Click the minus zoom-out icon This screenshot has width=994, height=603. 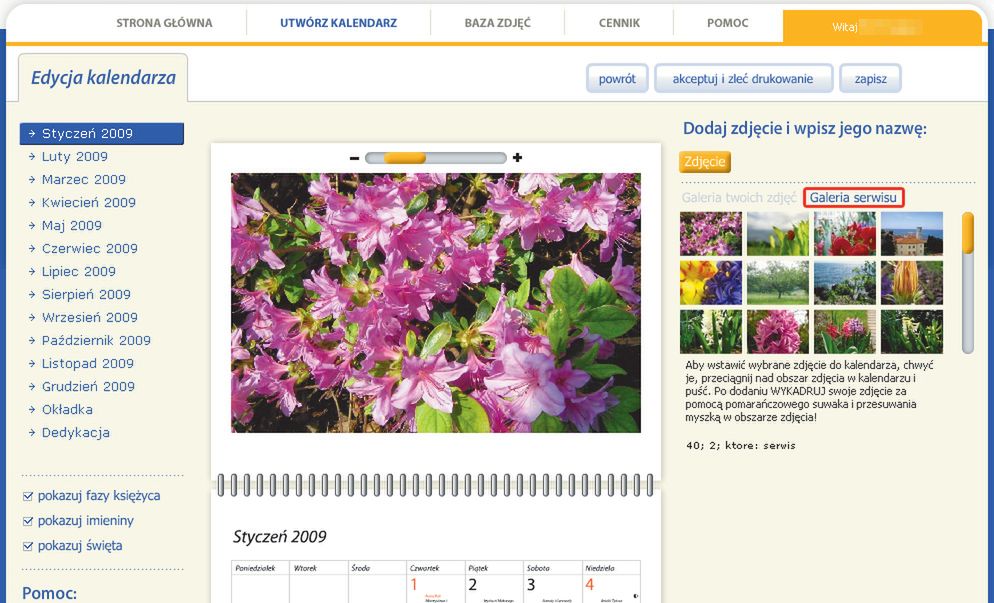pyautogui.click(x=354, y=158)
